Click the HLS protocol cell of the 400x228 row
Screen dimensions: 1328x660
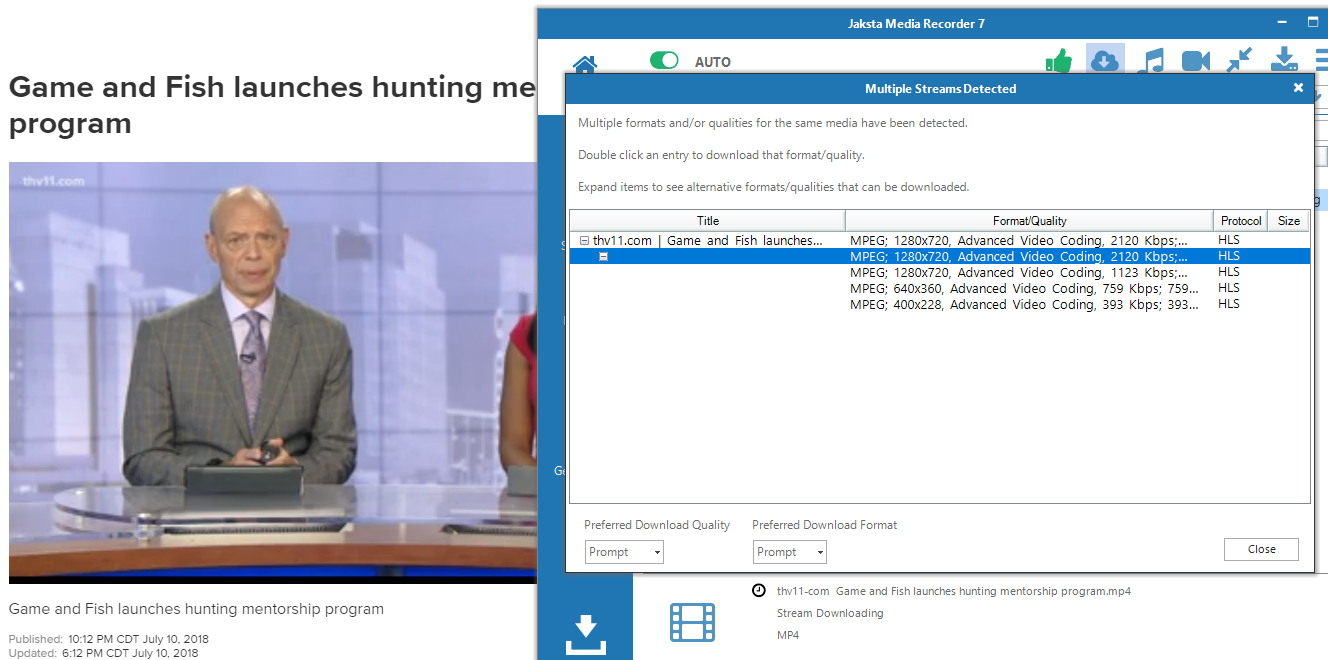point(1229,304)
